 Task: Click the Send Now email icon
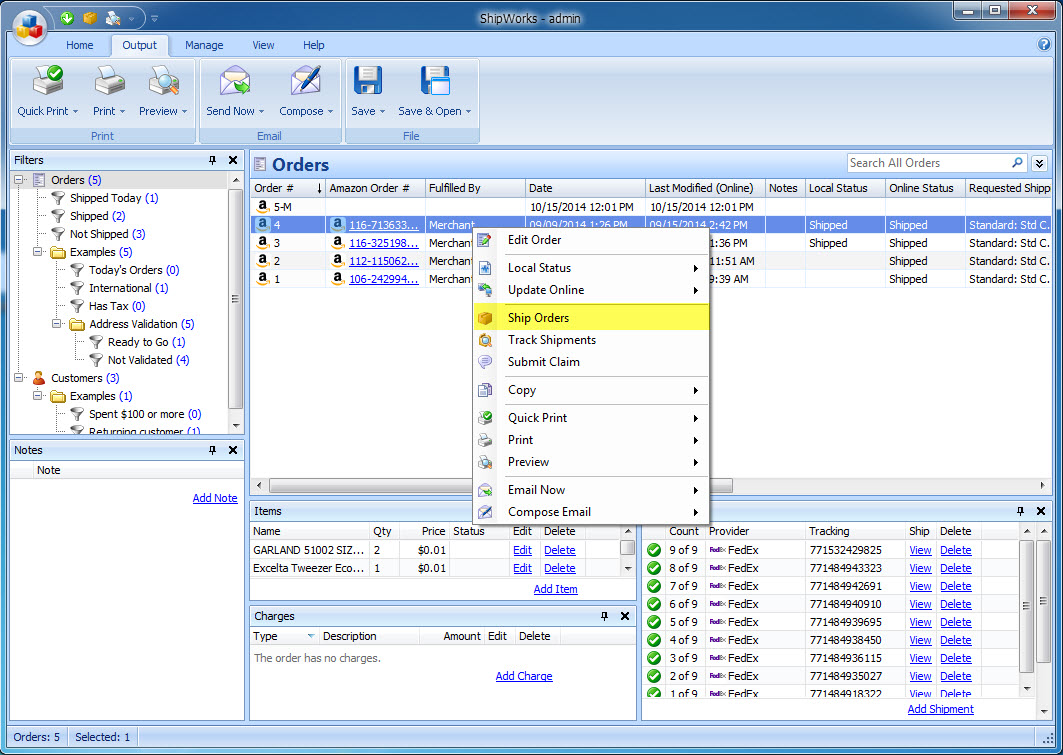[x=235, y=80]
